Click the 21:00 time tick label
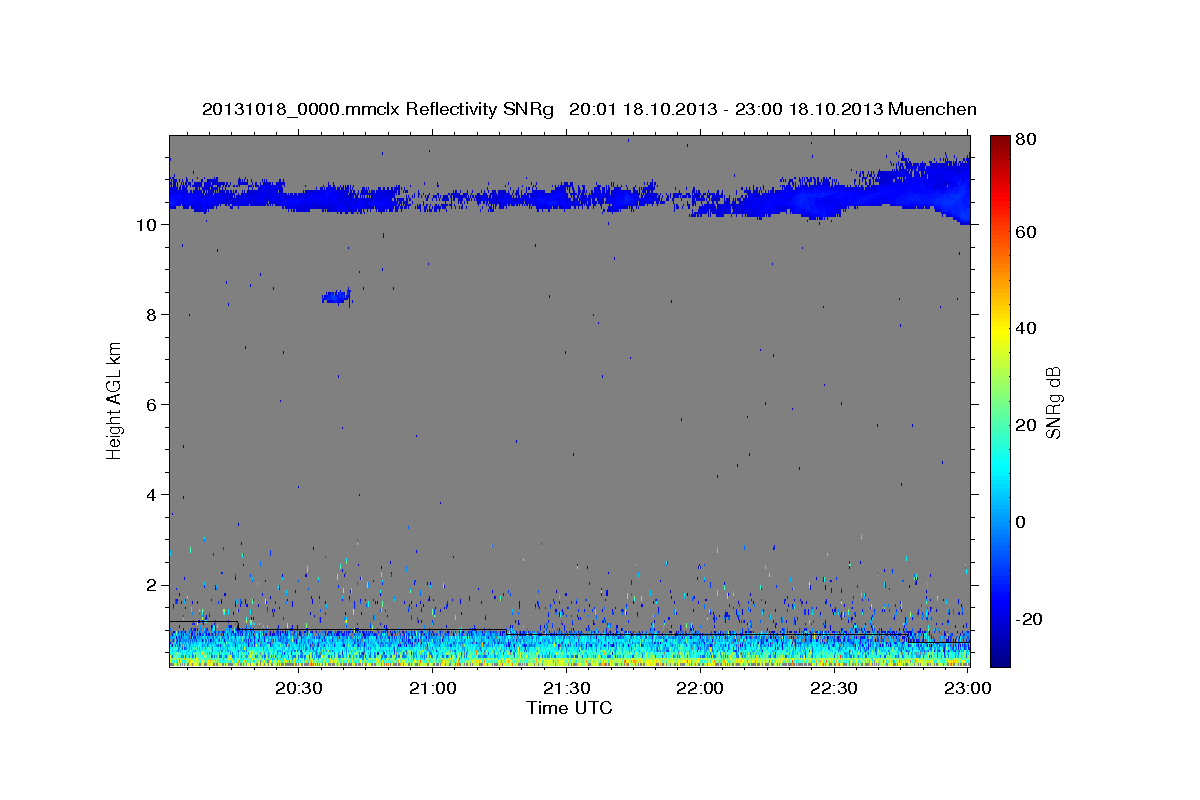The image size is (1200, 800). 433,689
